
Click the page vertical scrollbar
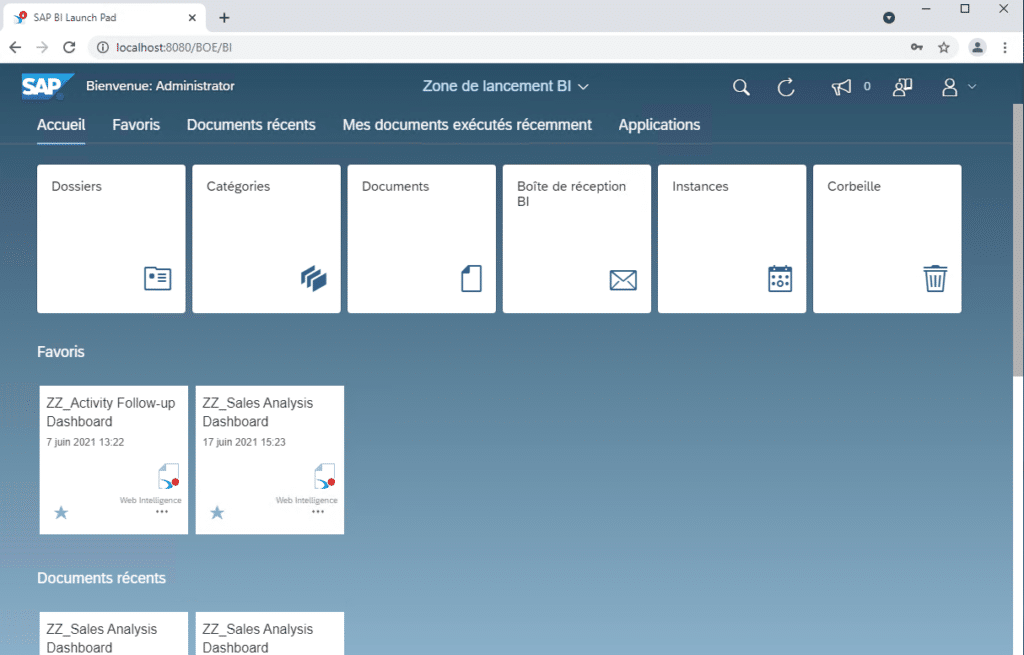(x=1017, y=239)
